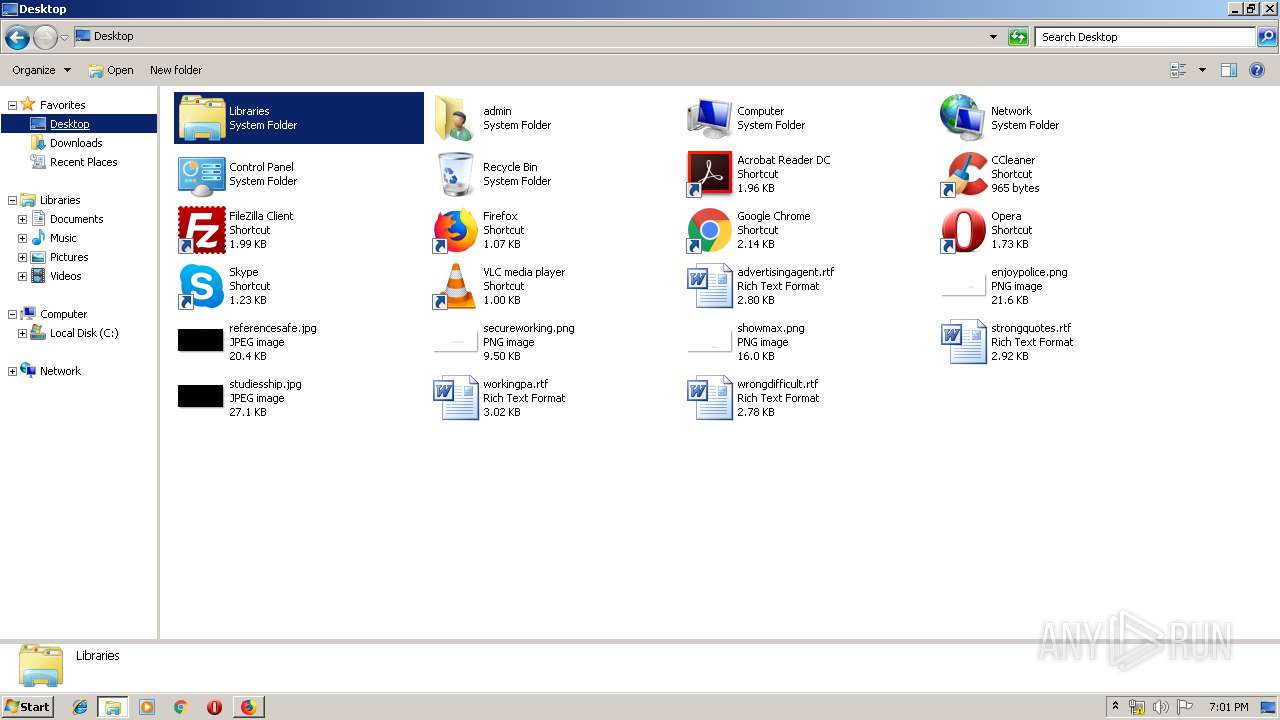This screenshot has width=1280, height=720.
Task: Click the search magnifier button
Action: (x=1266, y=37)
